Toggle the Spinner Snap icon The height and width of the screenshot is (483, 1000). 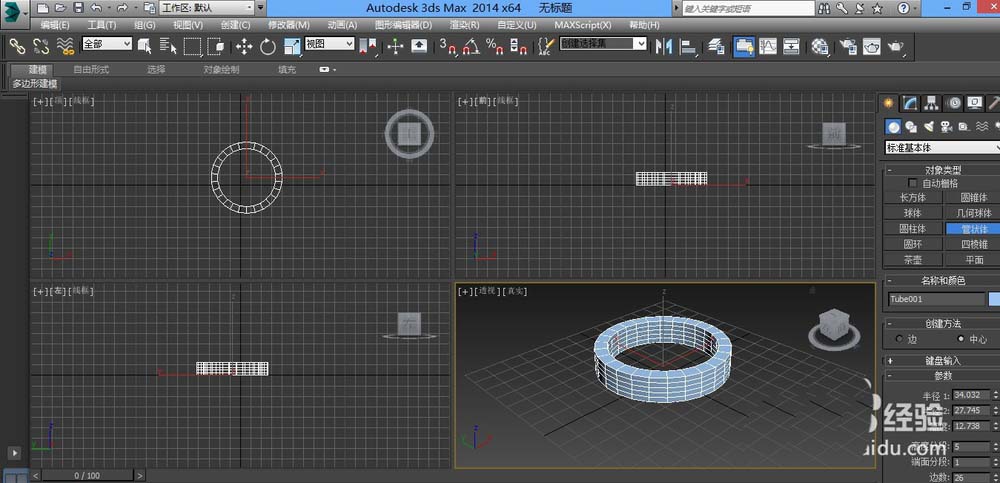pos(518,46)
